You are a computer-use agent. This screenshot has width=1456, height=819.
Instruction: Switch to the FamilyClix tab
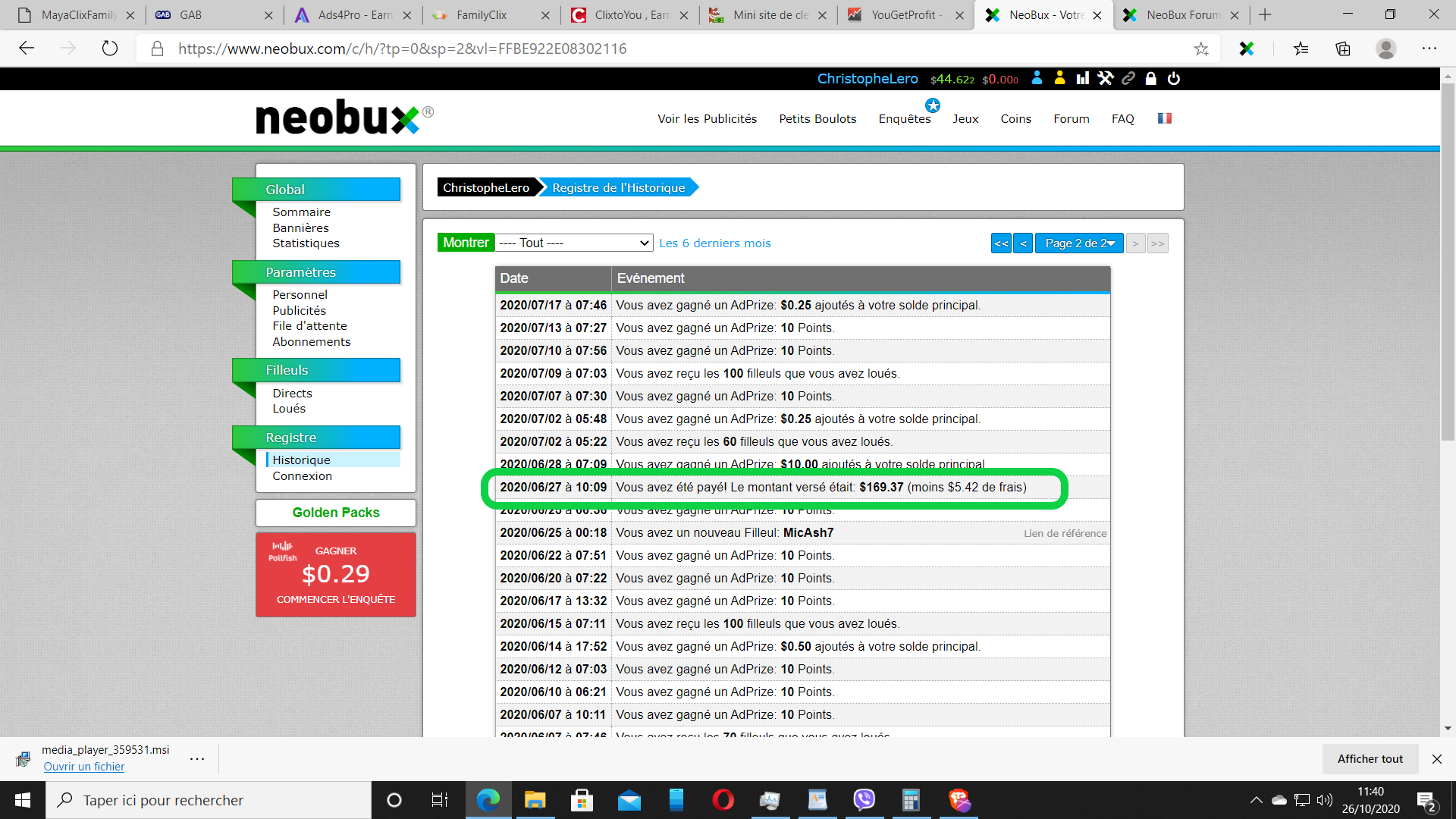point(491,14)
